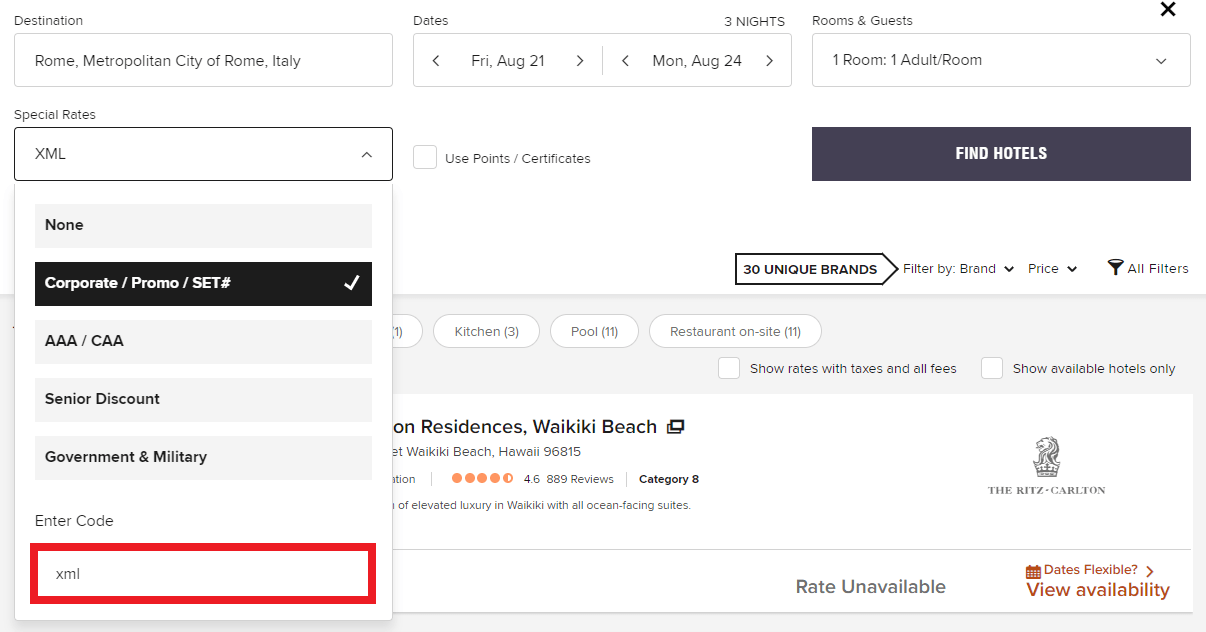The height and width of the screenshot is (632, 1206).
Task: Click the calendar icon beside Dates Flexible
Action: point(1033,572)
